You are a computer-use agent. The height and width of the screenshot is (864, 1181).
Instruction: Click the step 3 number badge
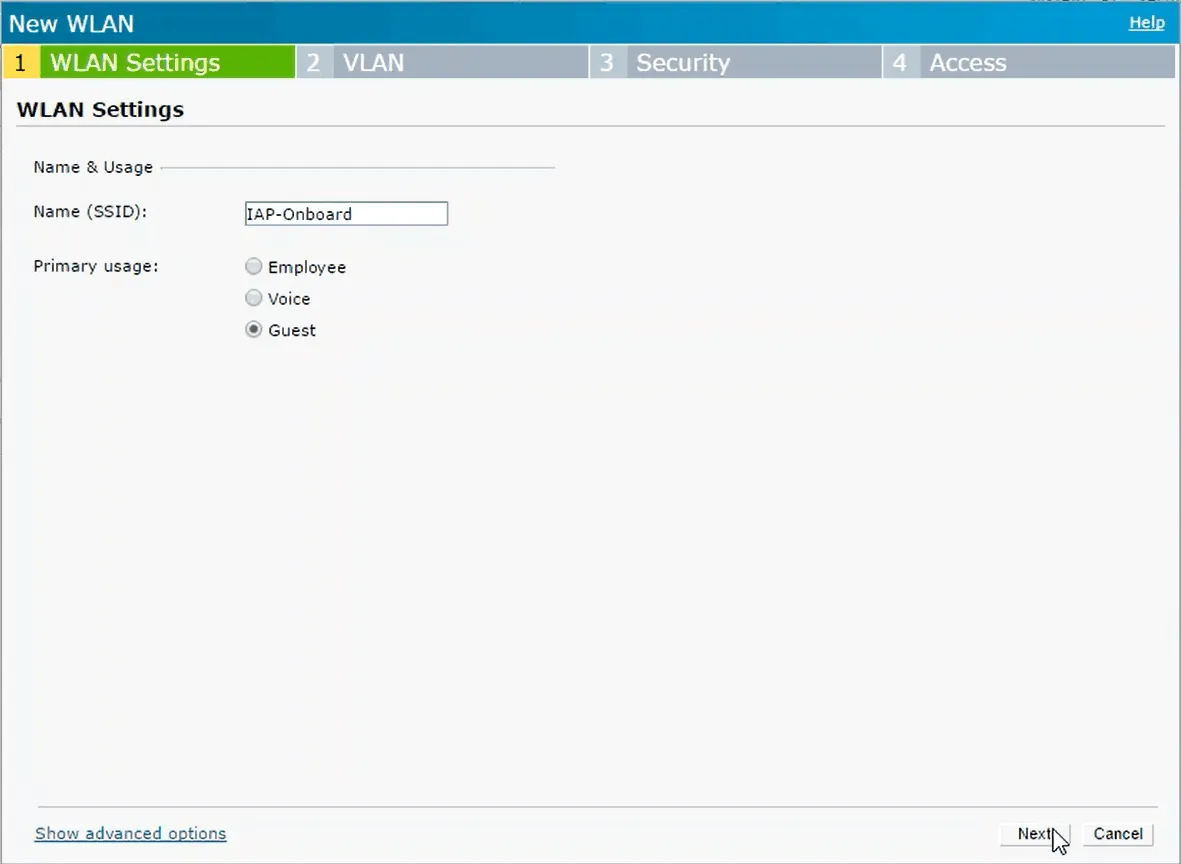606,63
